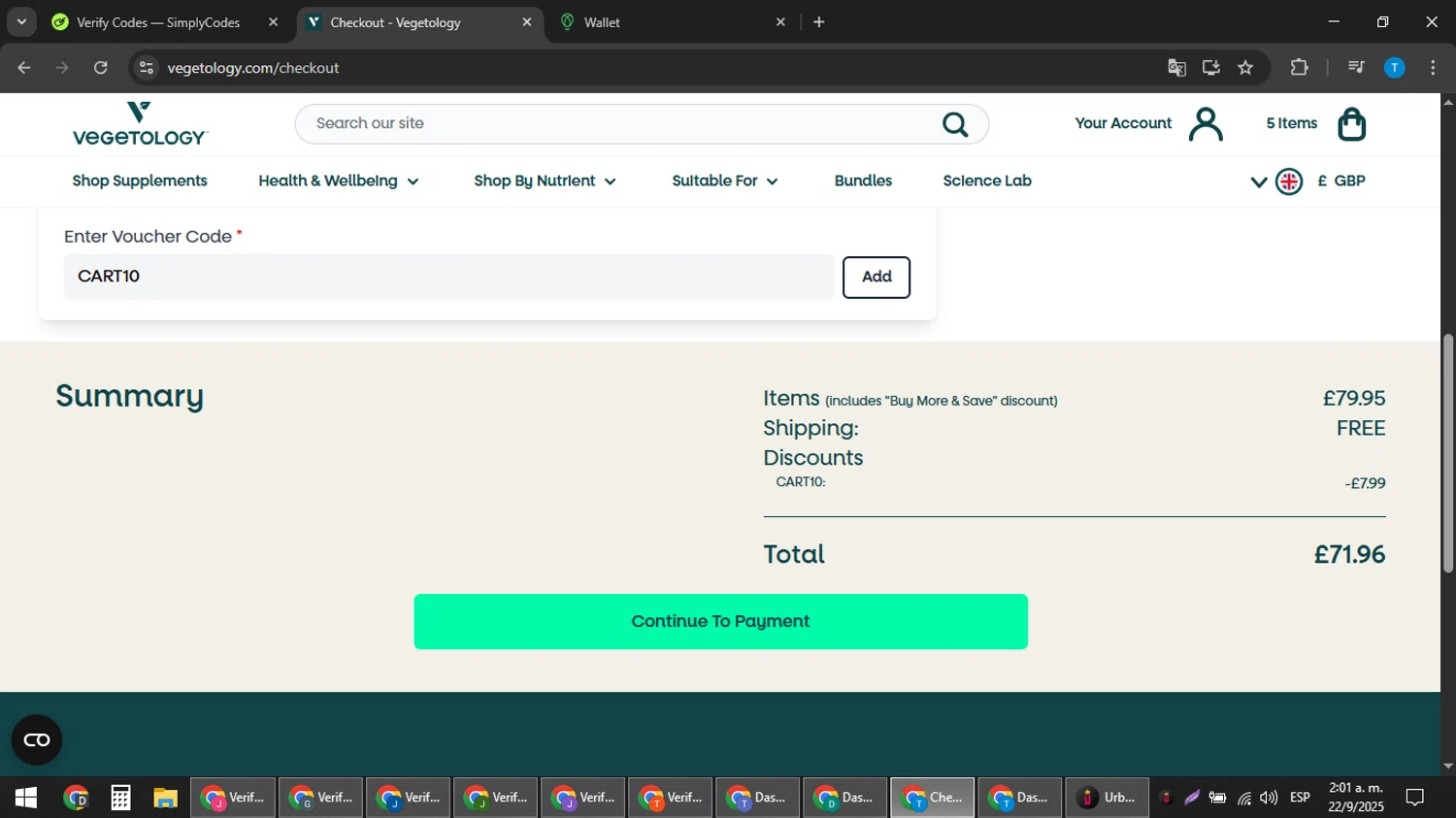Click the translate page icon
The height and width of the screenshot is (818, 1456).
coord(1176,68)
